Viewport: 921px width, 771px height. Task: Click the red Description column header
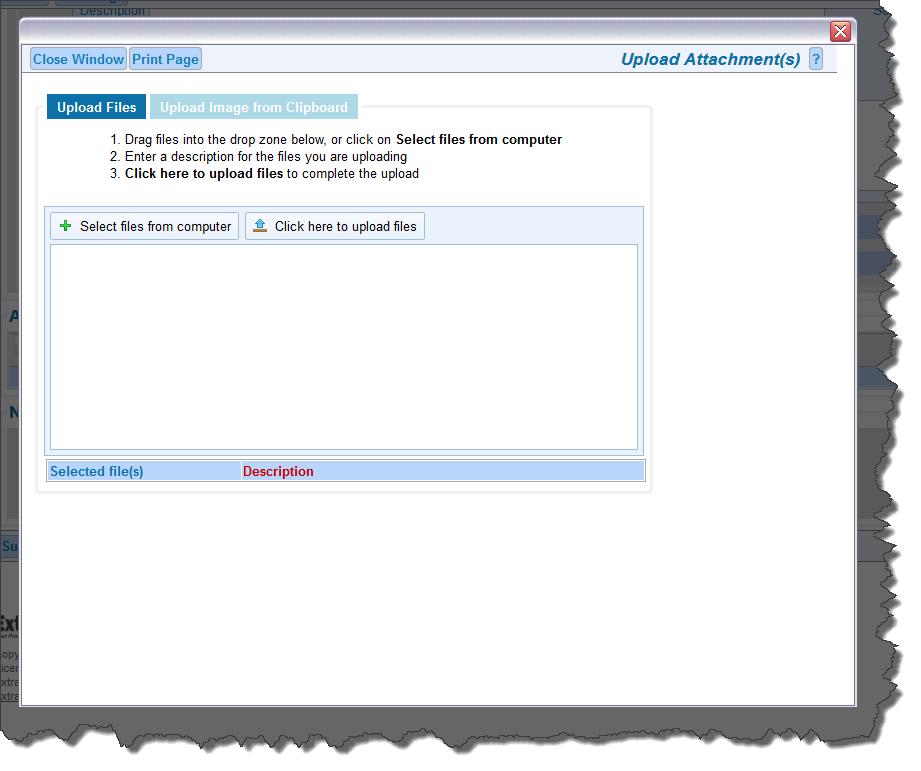coord(443,471)
